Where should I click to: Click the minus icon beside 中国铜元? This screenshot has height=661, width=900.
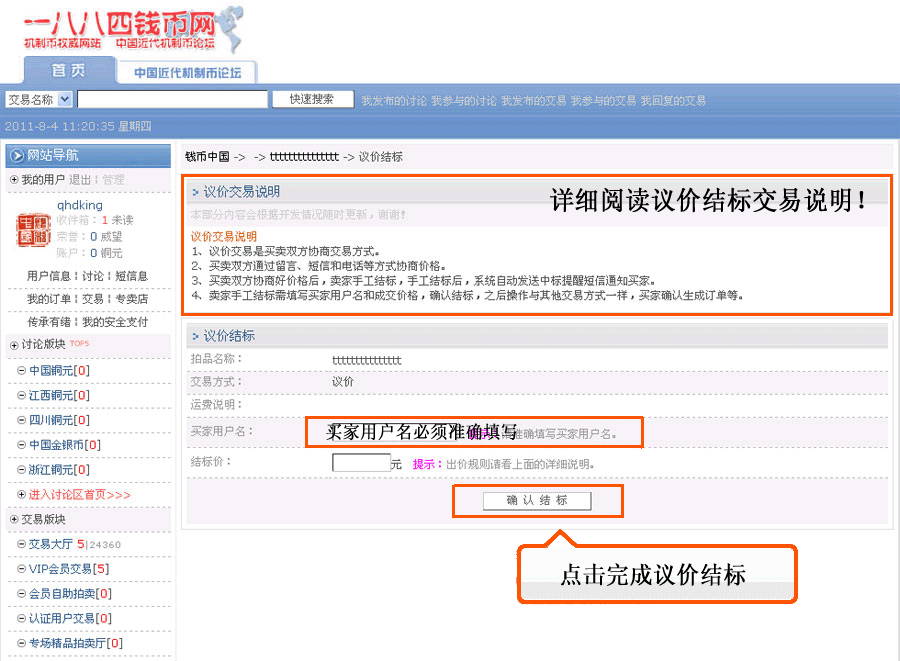pyautogui.click(x=22, y=371)
